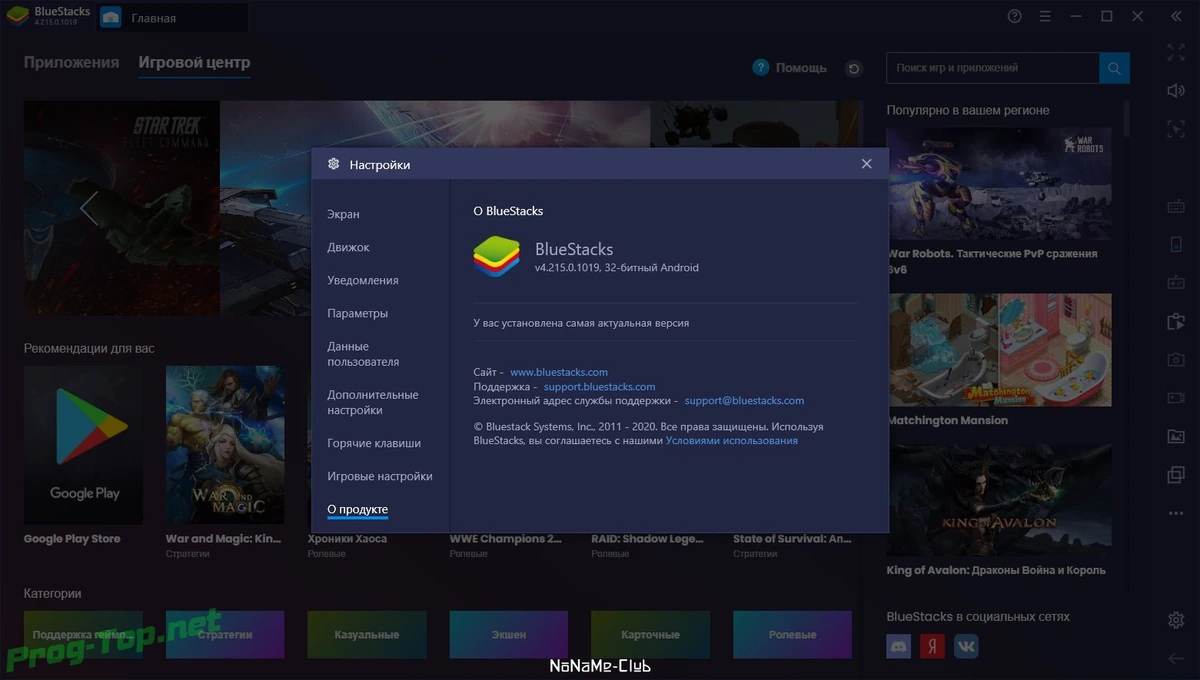Click the RAID: Shadow Legends game title

648,539
